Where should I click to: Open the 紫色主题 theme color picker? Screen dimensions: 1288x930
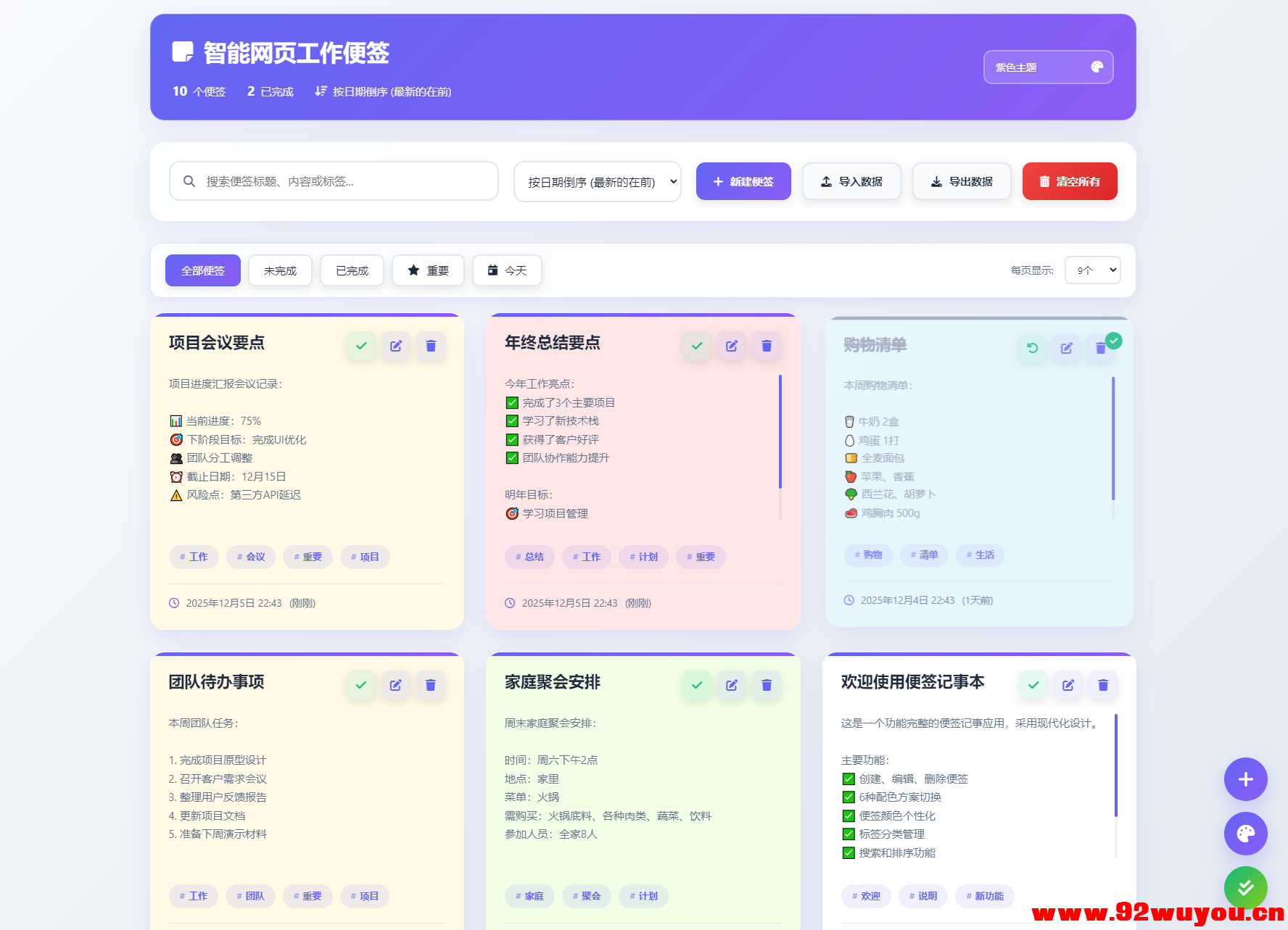tap(1048, 67)
